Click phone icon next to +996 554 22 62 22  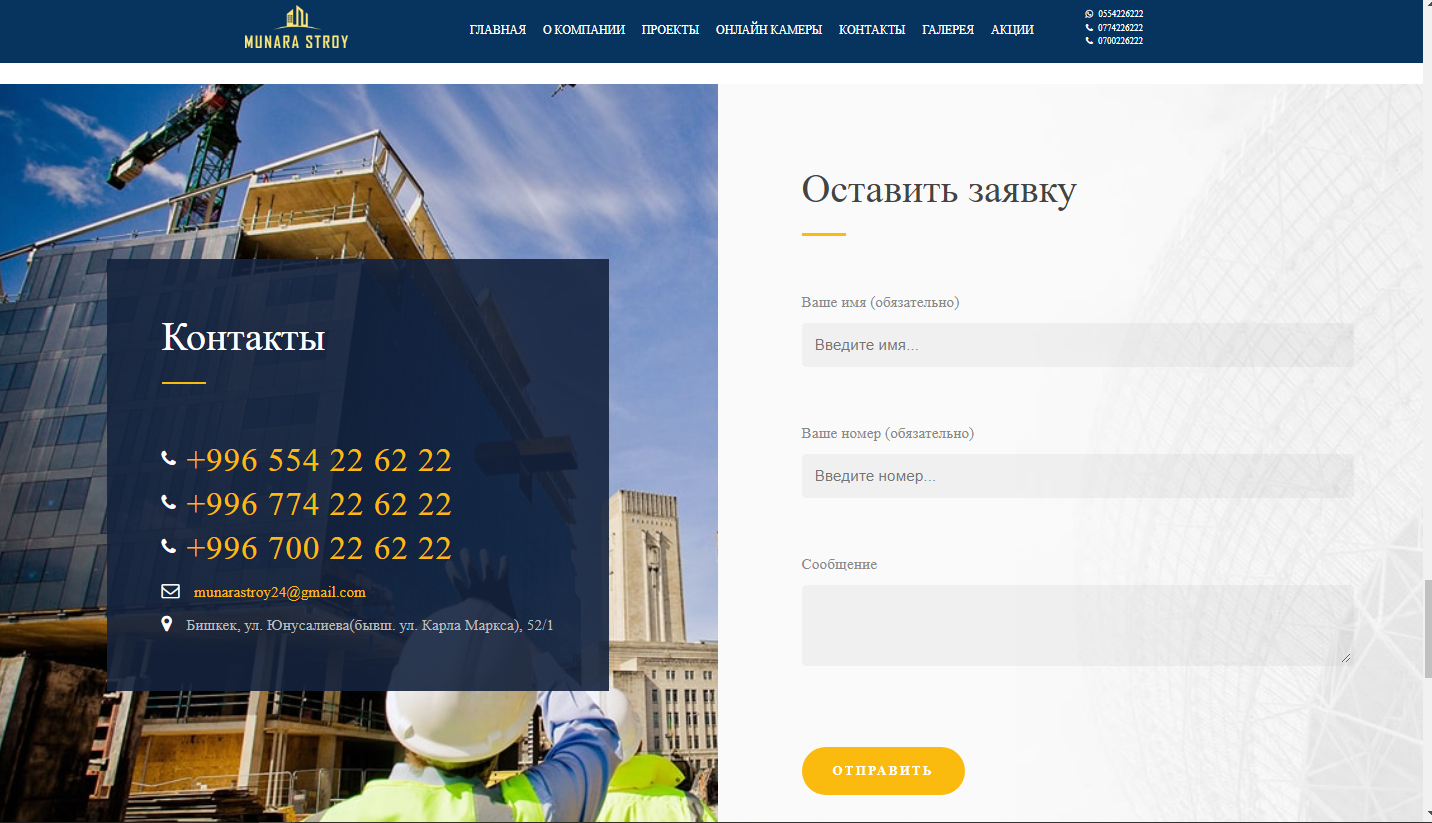pyautogui.click(x=168, y=458)
